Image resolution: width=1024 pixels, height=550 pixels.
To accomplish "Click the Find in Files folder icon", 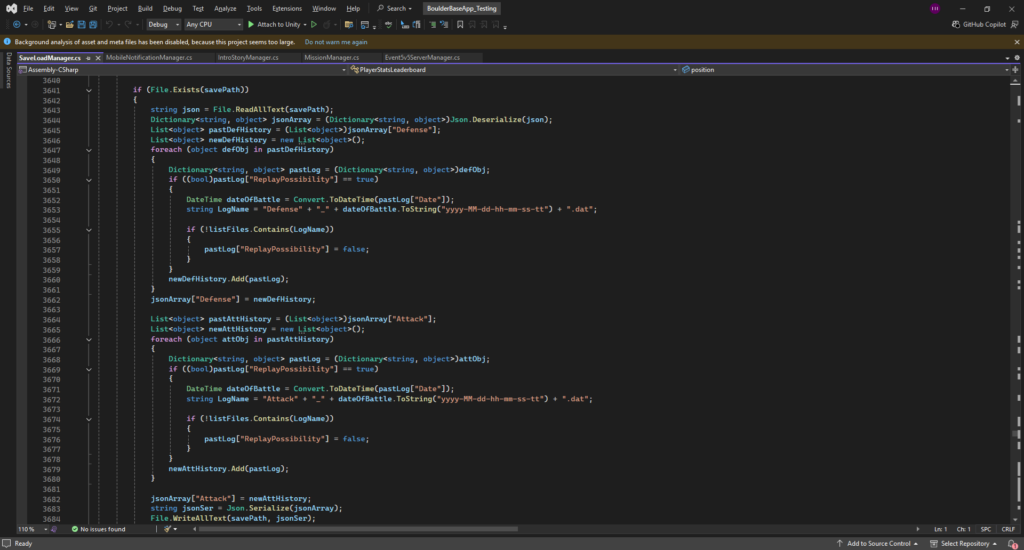I will [x=349, y=25].
